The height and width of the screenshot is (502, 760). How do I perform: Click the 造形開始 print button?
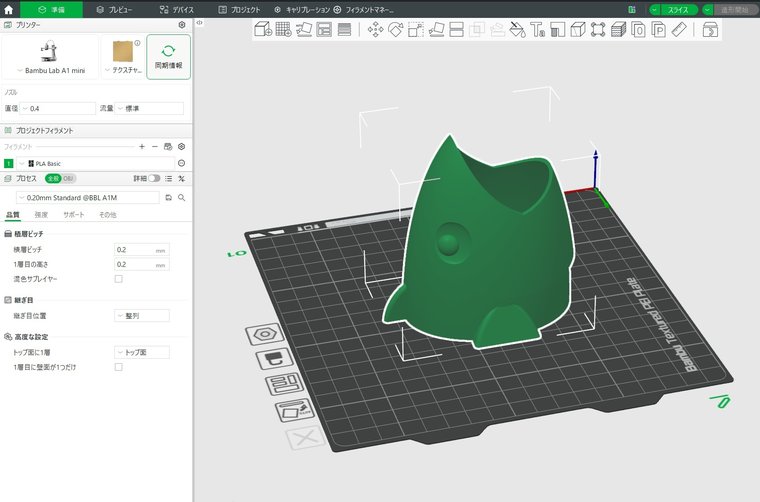735,9
